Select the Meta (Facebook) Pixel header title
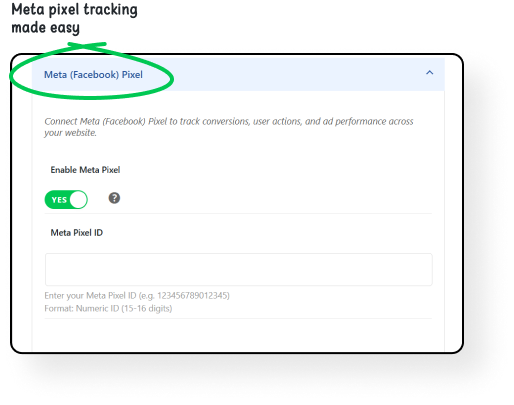Image resolution: width=514 pixels, height=405 pixels. 93,75
